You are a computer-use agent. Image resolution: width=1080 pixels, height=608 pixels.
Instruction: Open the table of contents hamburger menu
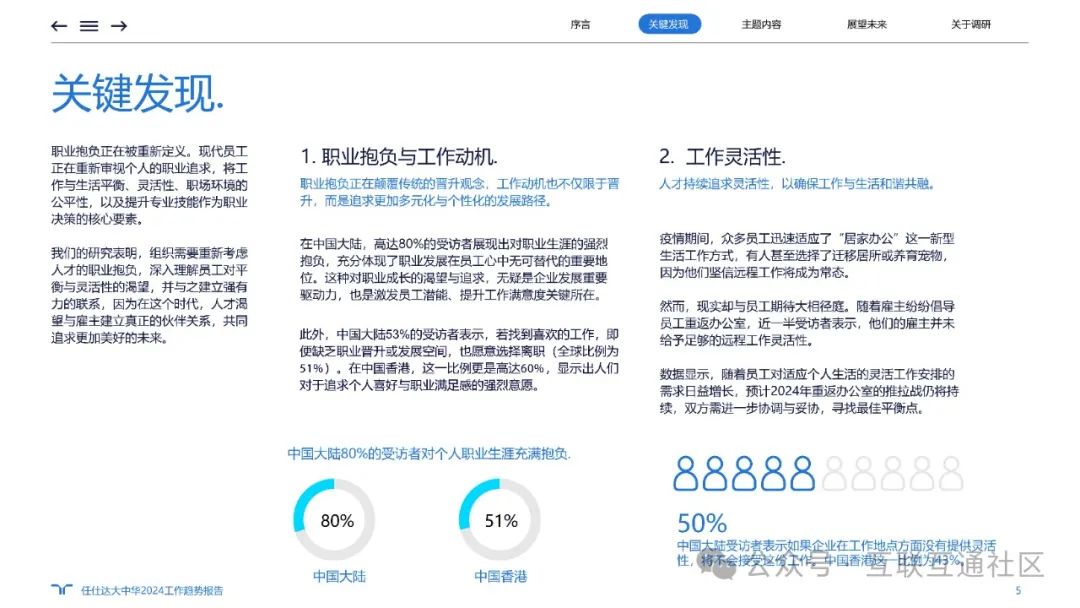(89, 26)
